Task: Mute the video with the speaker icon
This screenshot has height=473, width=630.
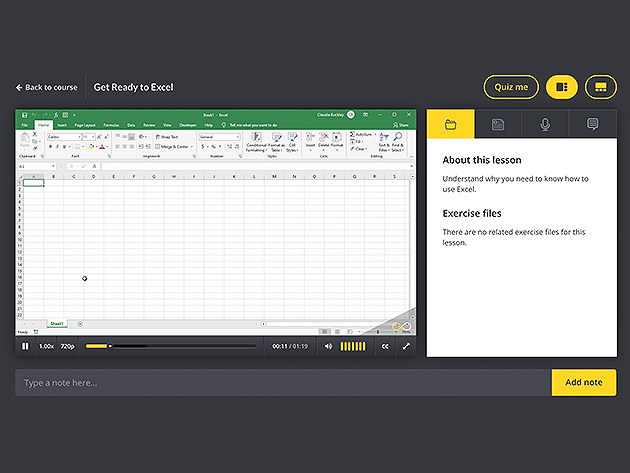Action: [328, 346]
